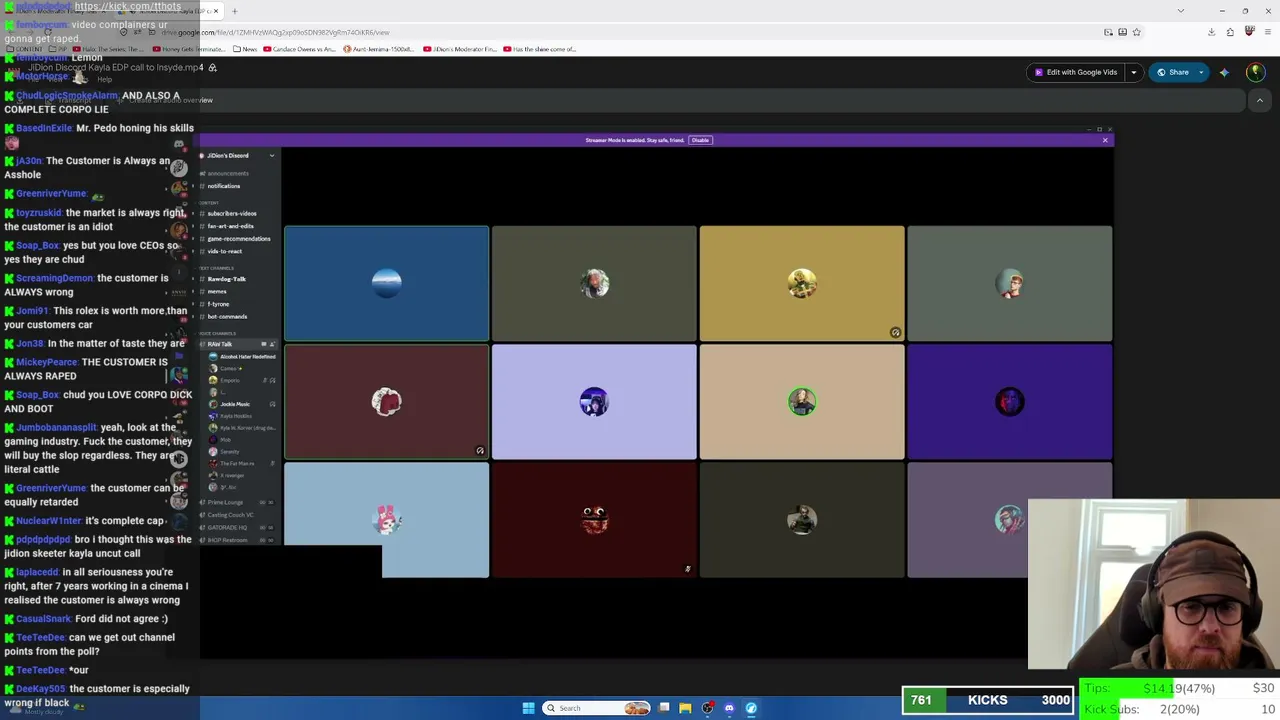Open File Explorer from the taskbar
The image size is (1280, 720).
[685, 708]
